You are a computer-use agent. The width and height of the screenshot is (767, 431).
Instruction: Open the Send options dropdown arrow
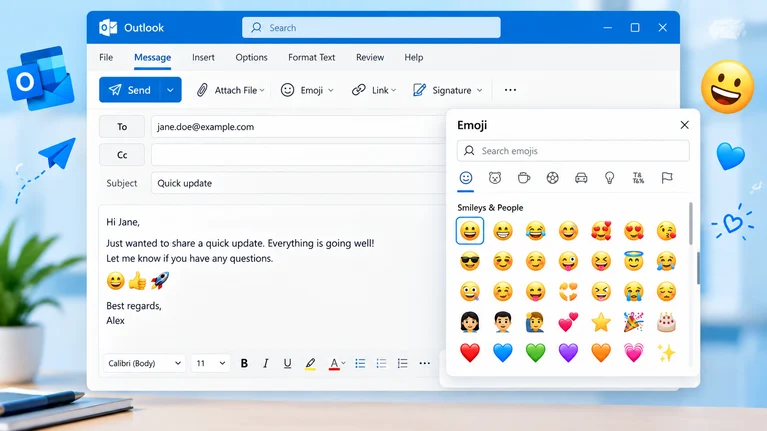[x=170, y=90]
